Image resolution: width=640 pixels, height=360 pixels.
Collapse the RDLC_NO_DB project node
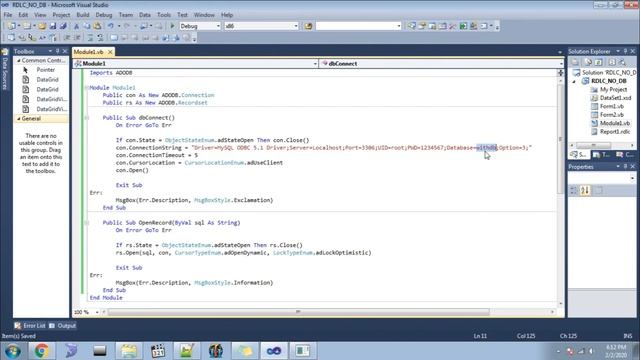tap(574, 81)
